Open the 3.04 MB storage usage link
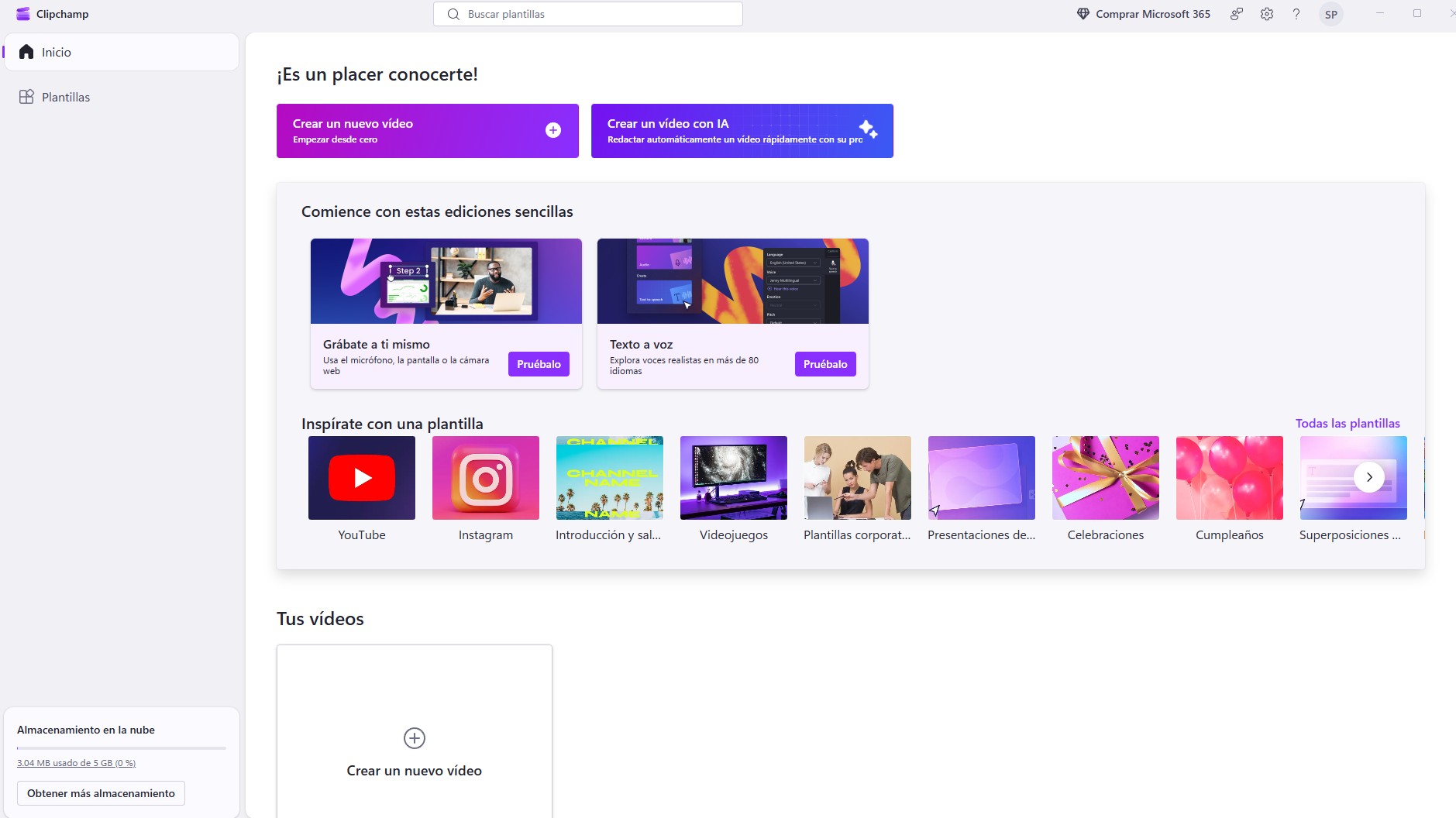Image resolution: width=1456 pixels, height=818 pixels. (x=76, y=762)
